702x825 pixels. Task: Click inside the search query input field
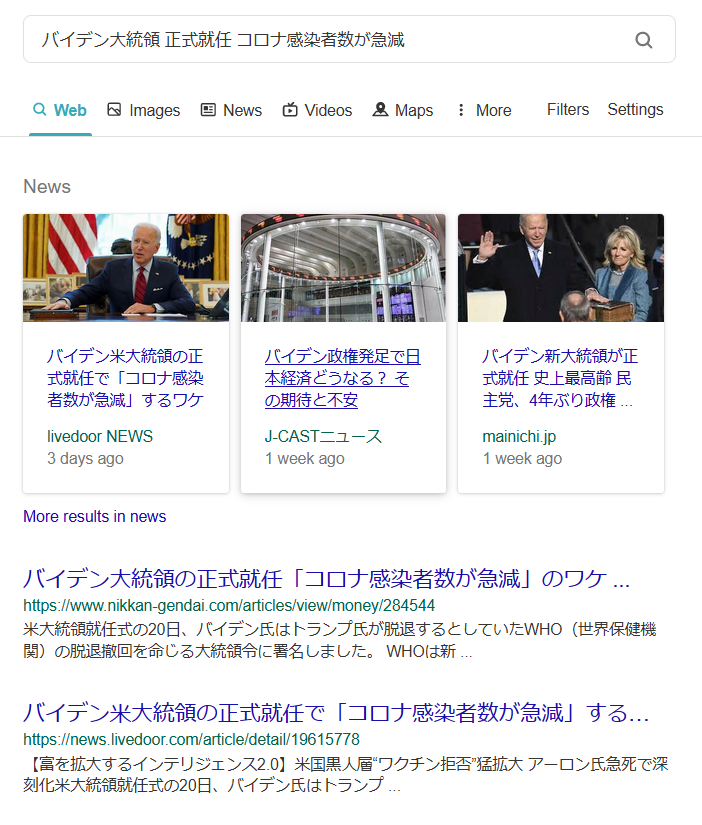coord(320,40)
